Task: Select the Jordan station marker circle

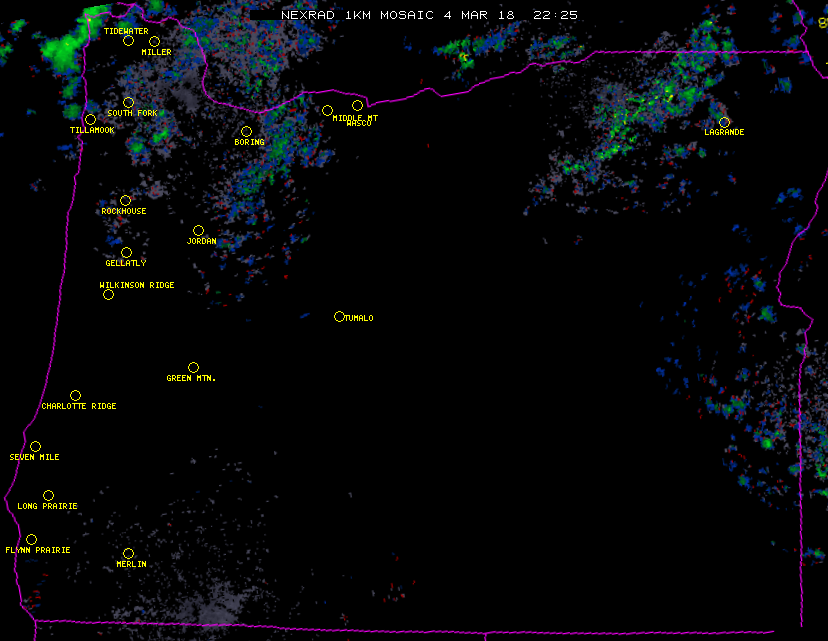Action: [x=198, y=231]
